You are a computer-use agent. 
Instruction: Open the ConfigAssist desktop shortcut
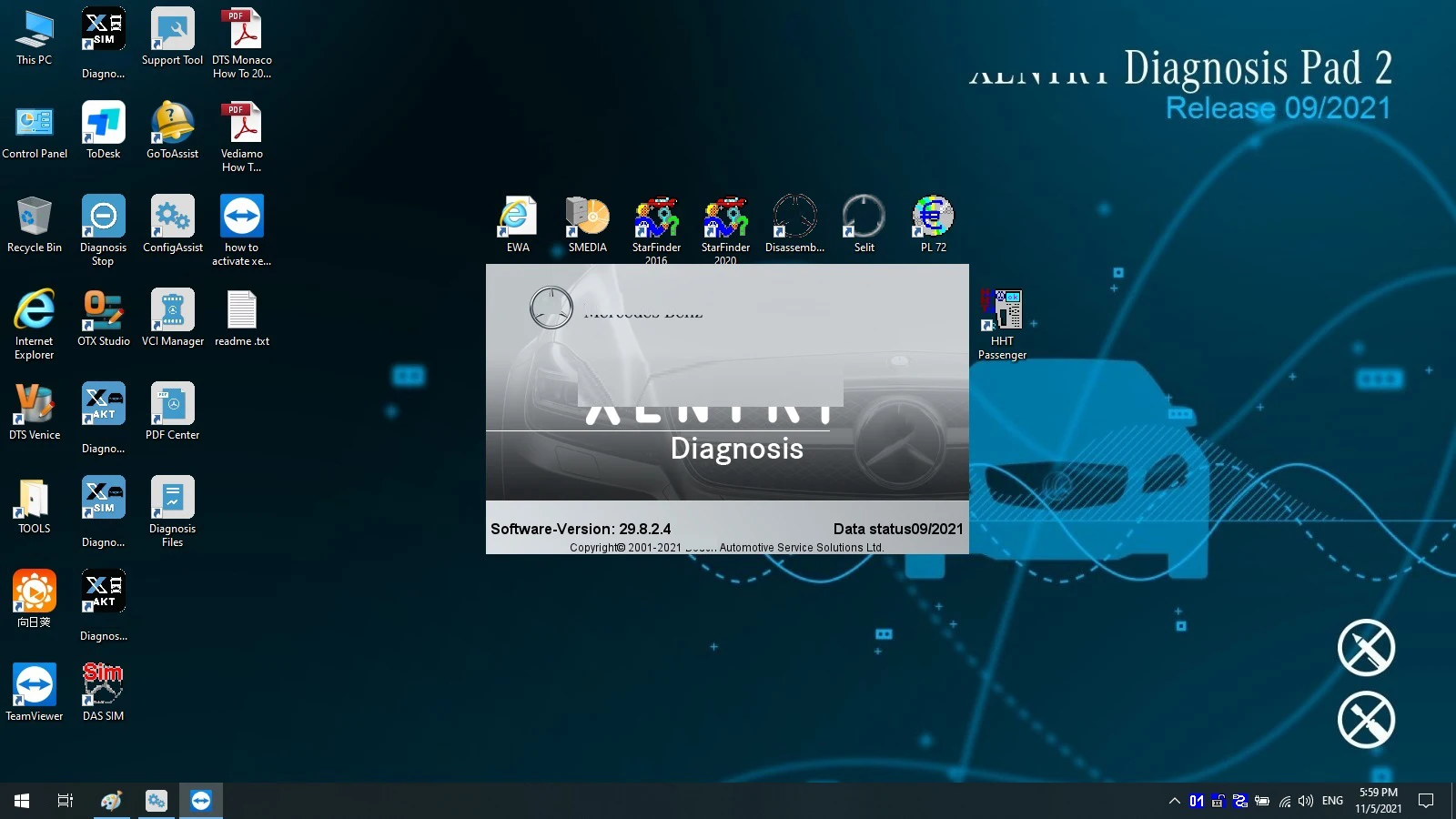point(173,226)
